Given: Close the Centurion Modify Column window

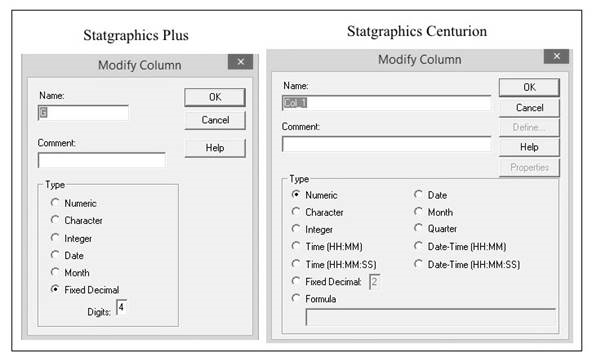Looking at the screenshot, I should coord(557,56).
